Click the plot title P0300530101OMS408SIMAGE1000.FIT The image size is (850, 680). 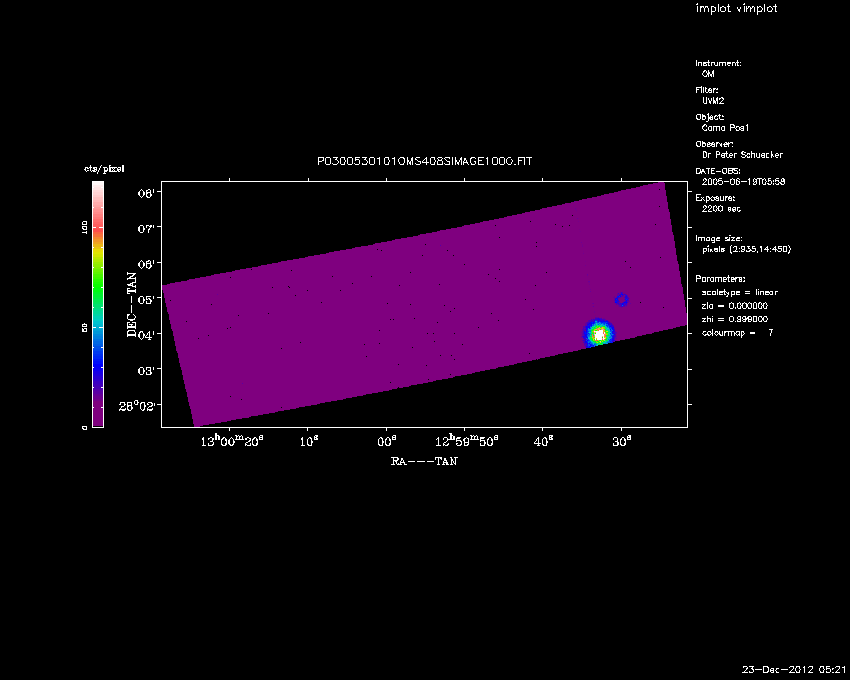(x=424, y=162)
